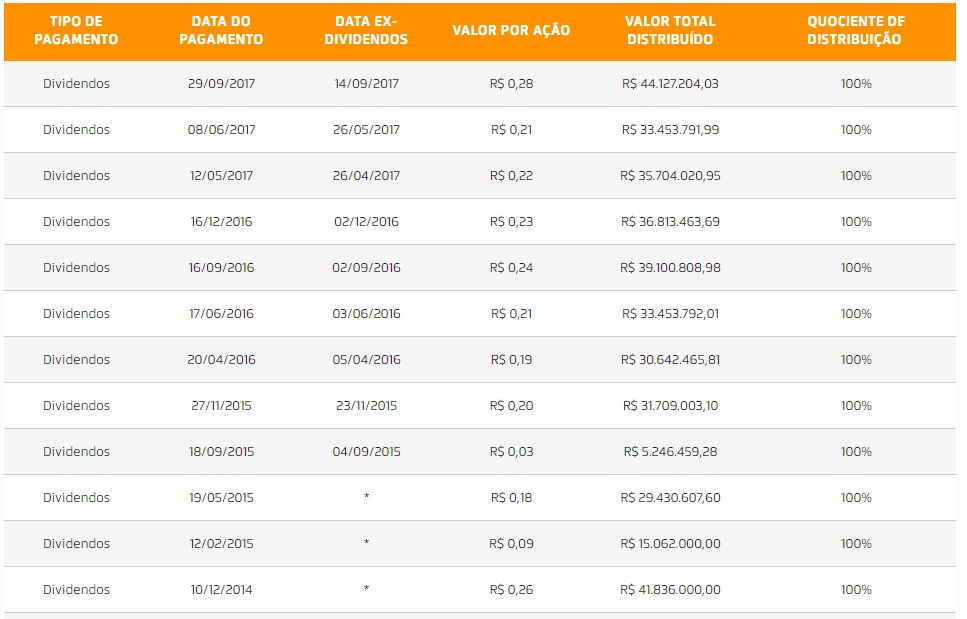The height and width of the screenshot is (619, 967).
Task: Click the ex-dividend date 02/09/2016
Action: [366, 268]
